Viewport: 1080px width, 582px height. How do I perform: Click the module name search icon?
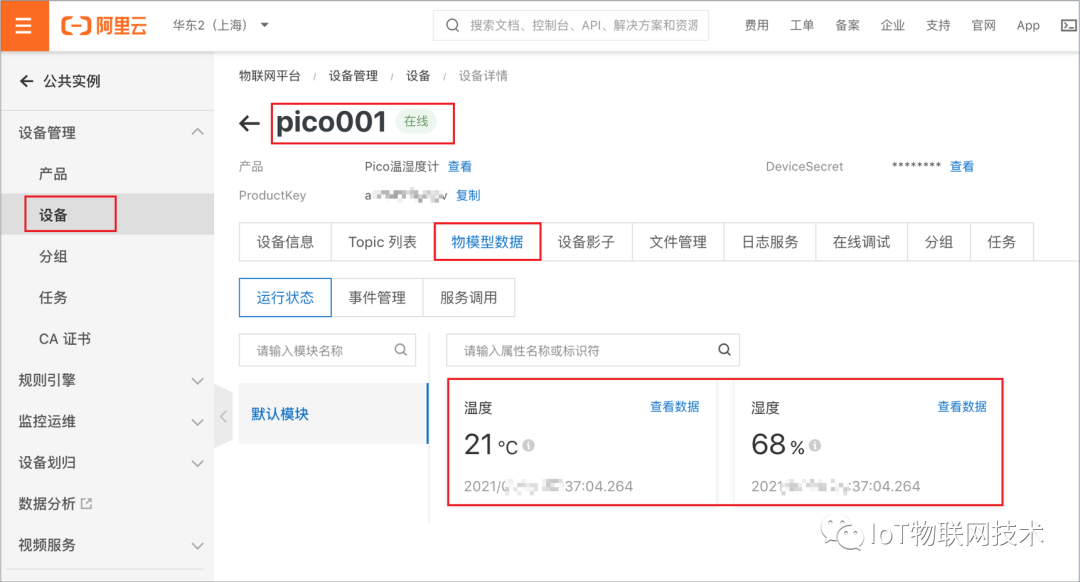coord(400,350)
